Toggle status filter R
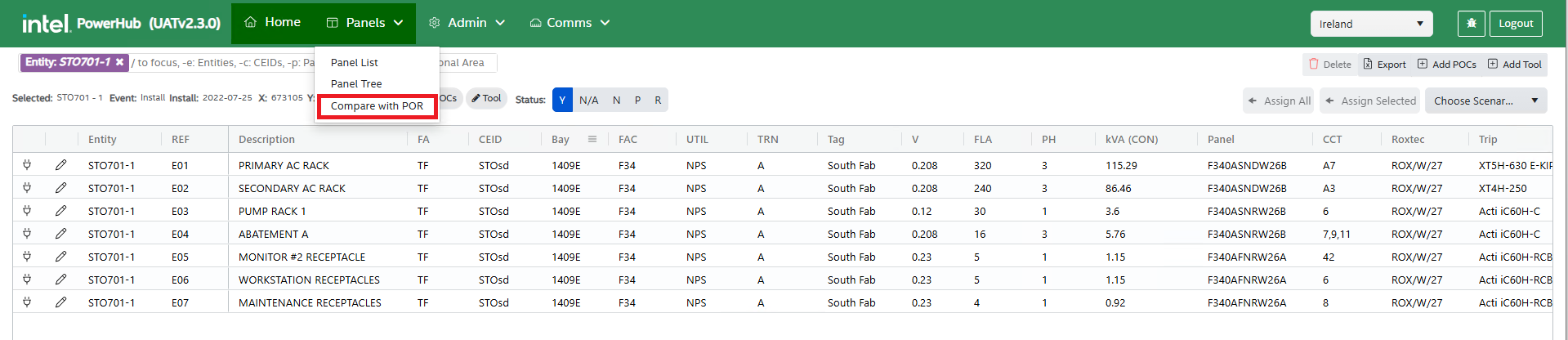 (x=658, y=100)
